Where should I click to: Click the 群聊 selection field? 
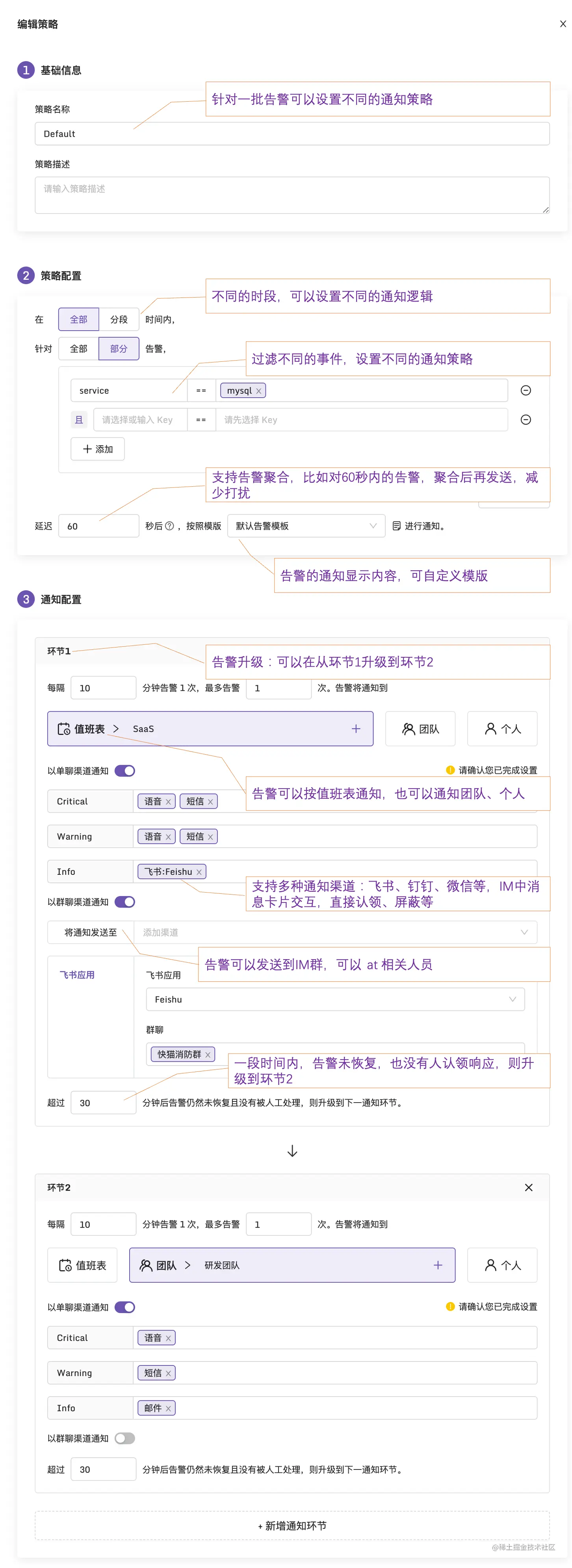(335, 1054)
